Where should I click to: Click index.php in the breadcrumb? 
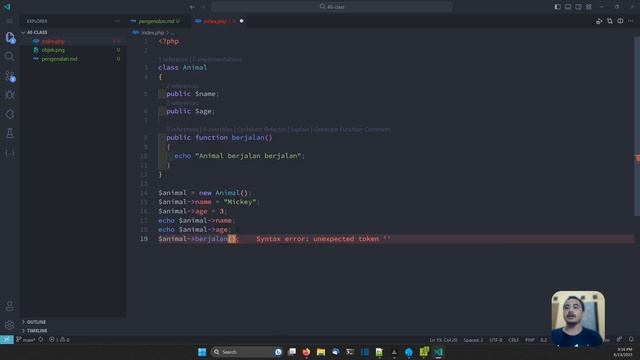click(152, 32)
